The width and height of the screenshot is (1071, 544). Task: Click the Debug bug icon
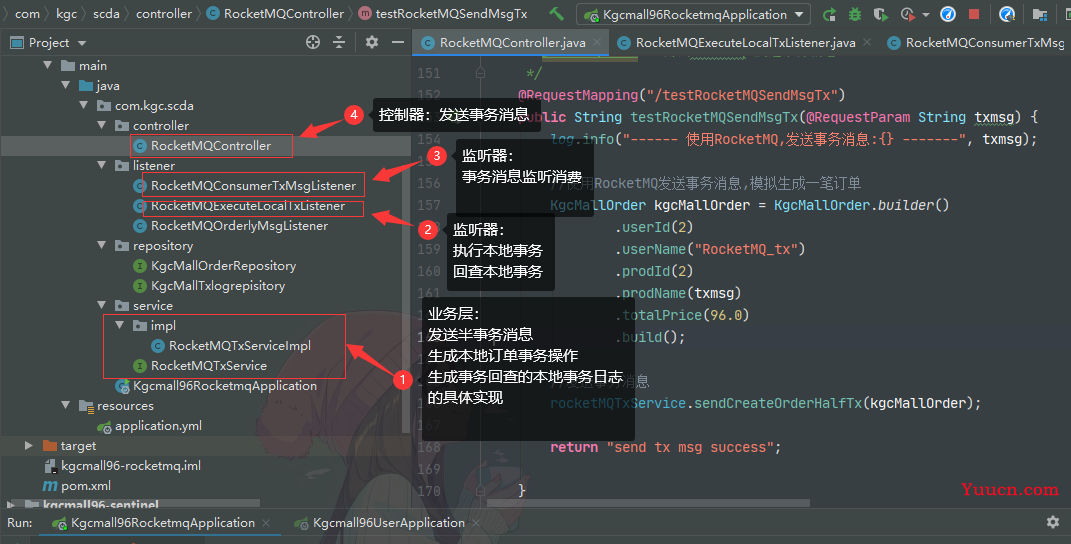pos(854,14)
